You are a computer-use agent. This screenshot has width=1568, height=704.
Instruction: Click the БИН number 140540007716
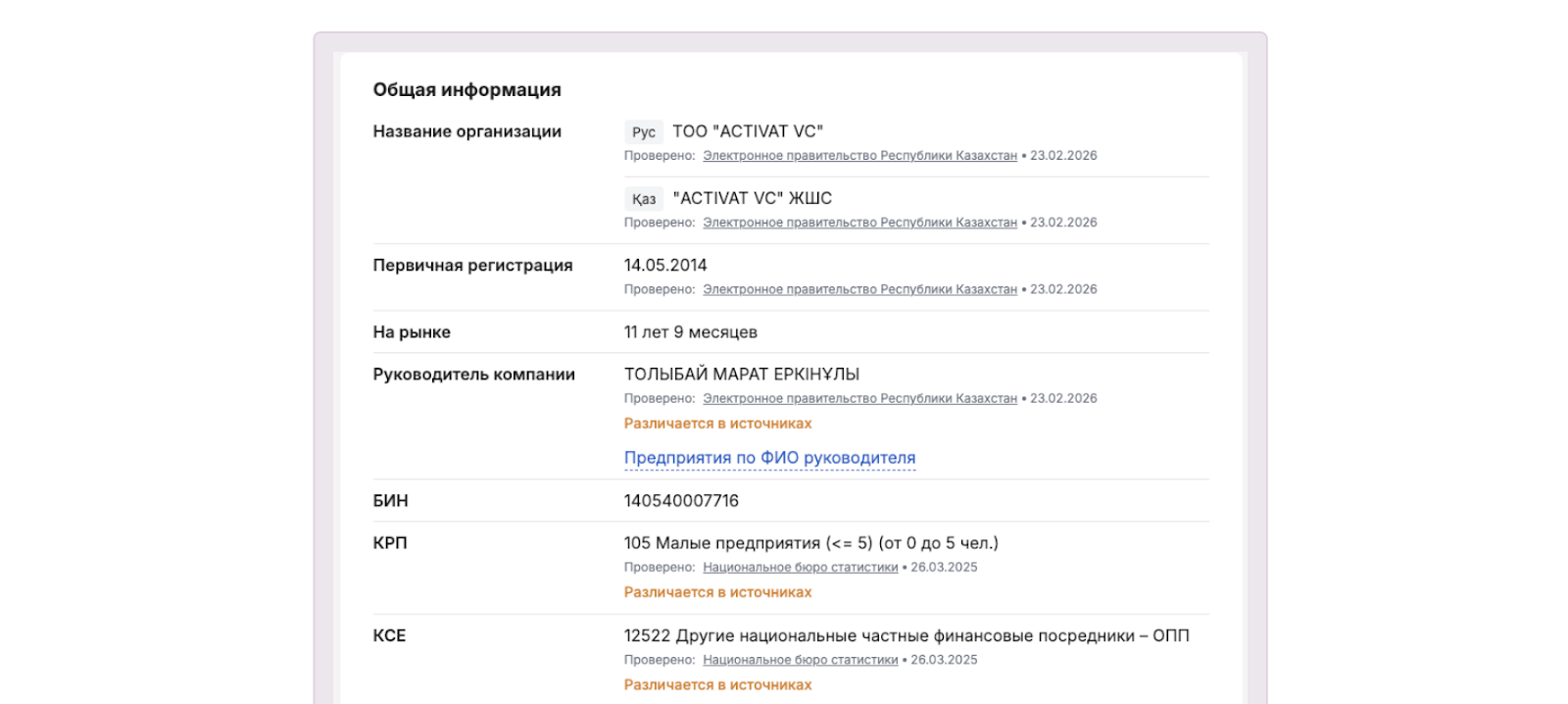(681, 501)
